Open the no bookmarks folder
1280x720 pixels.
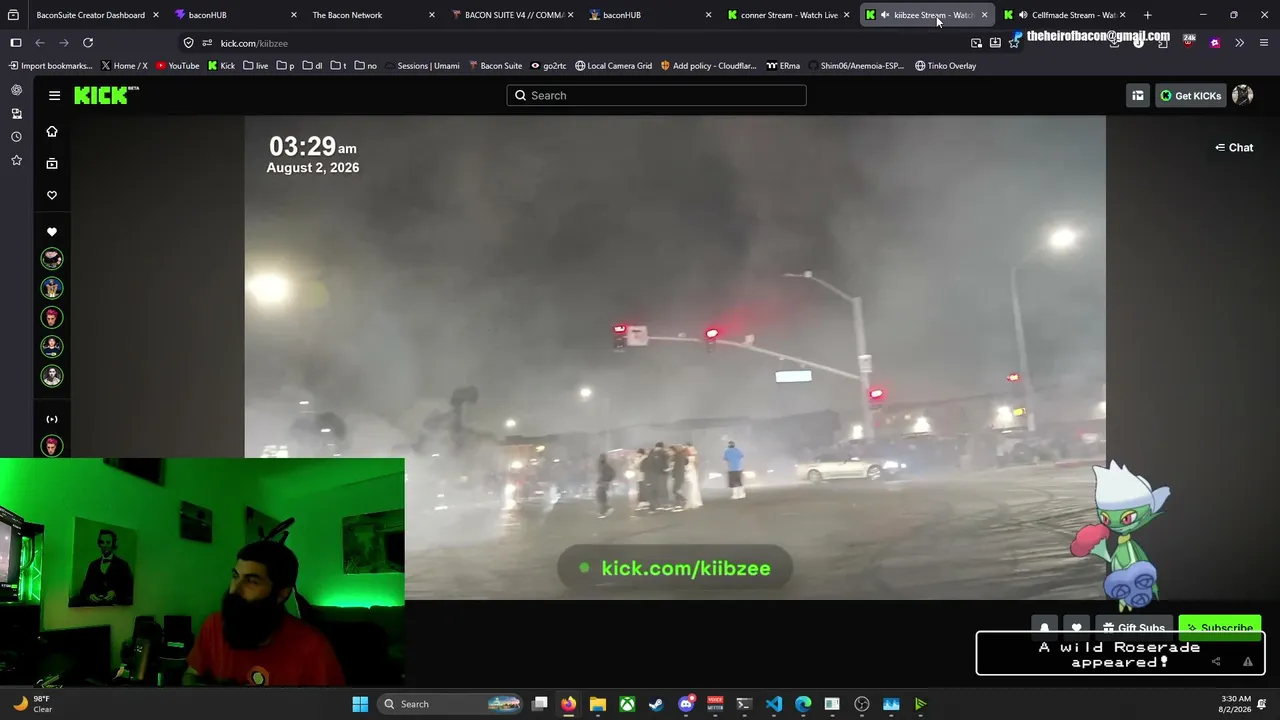click(366, 66)
